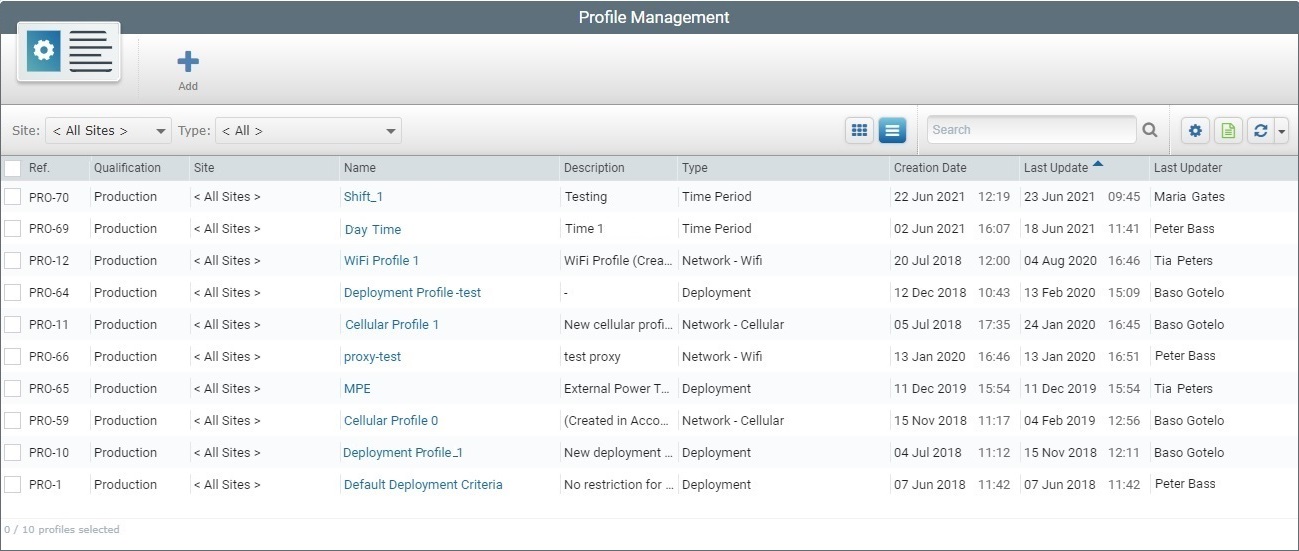Click Maria Gates in Last Updater

click(1189, 197)
